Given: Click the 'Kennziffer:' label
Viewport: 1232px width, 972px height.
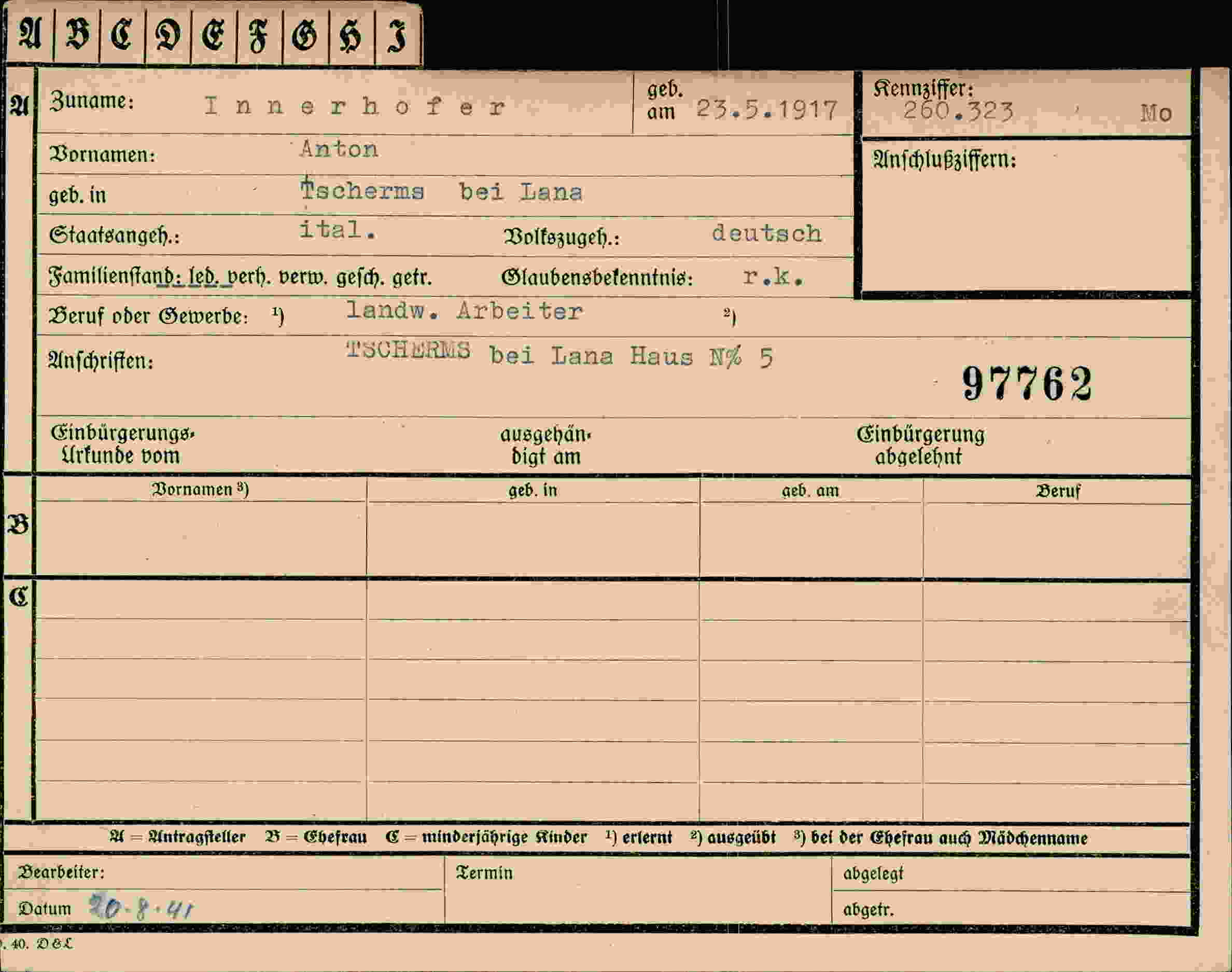Looking at the screenshot, I should pyautogui.click(x=923, y=88).
